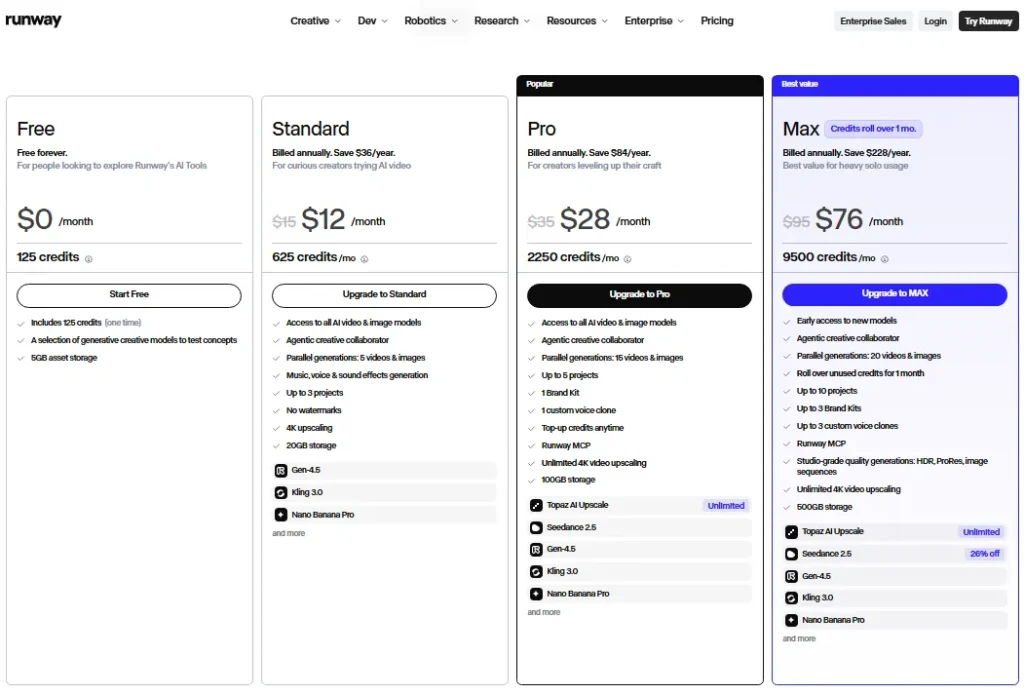This screenshot has width=1024, height=694.
Task: Expand the Robotics menu chevron
Action: (455, 21)
